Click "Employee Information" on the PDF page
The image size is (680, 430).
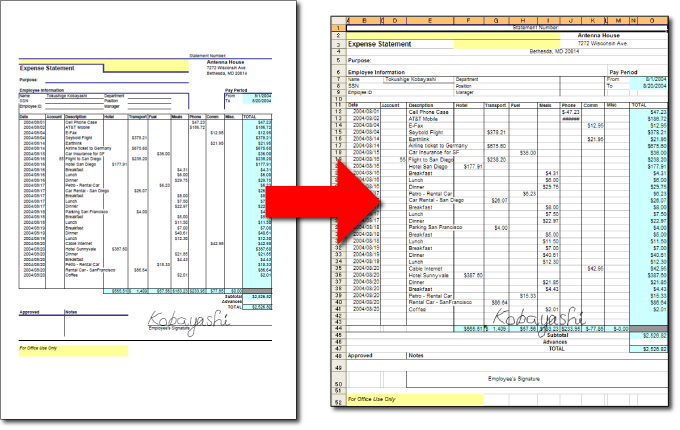click(x=42, y=90)
